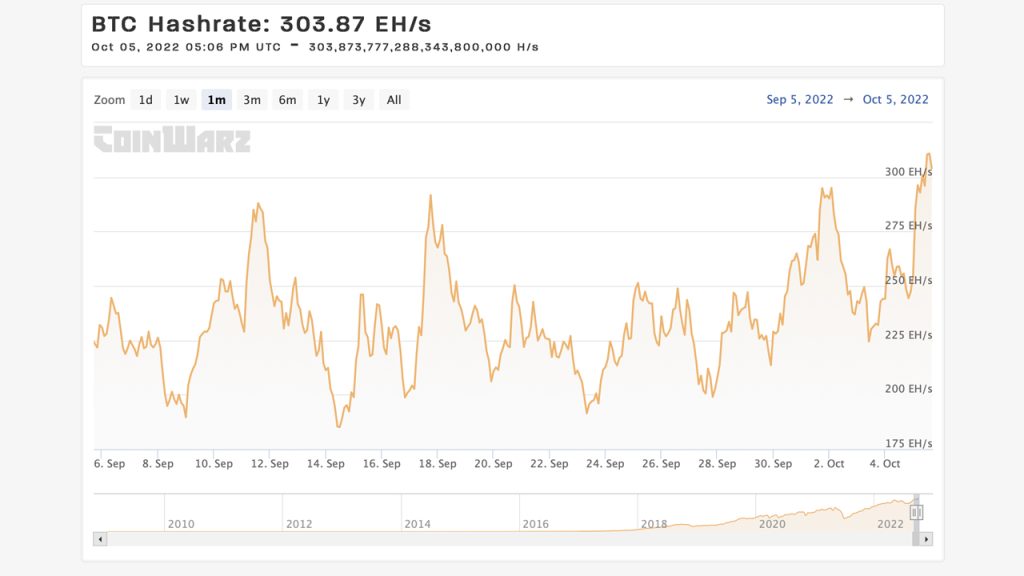Set zoom range to 6m
The width and height of the screenshot is (1024, 576).
point(287,100)
